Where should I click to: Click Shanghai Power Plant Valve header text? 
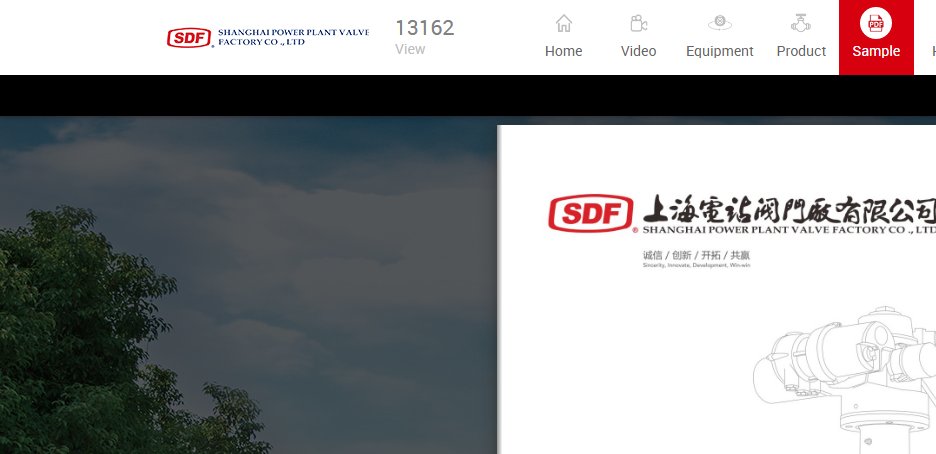[x=293, y=37]
